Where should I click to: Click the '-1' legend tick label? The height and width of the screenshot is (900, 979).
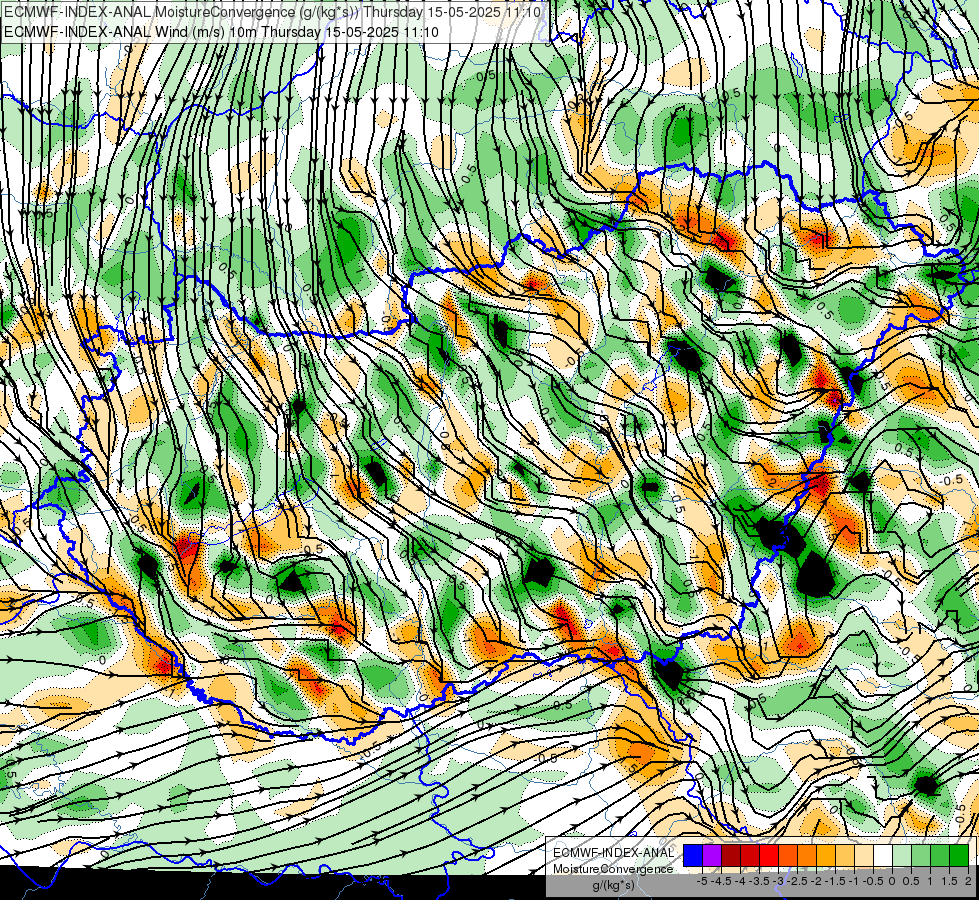pyautogui.click(x=854, y=881)
